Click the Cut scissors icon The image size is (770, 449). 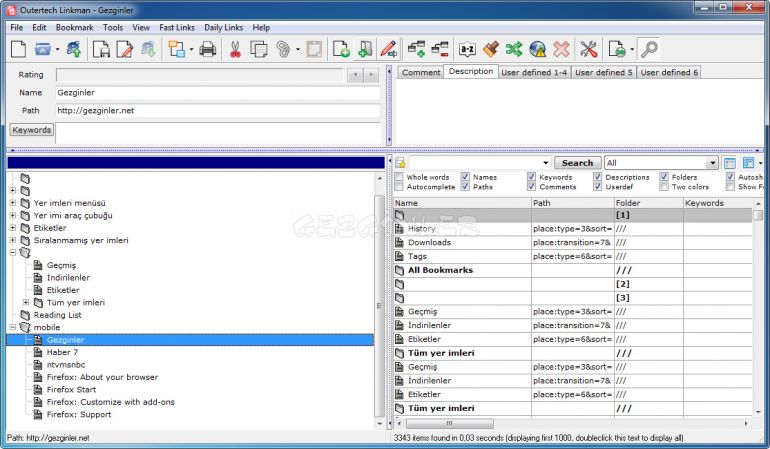[x=235, y=49]
